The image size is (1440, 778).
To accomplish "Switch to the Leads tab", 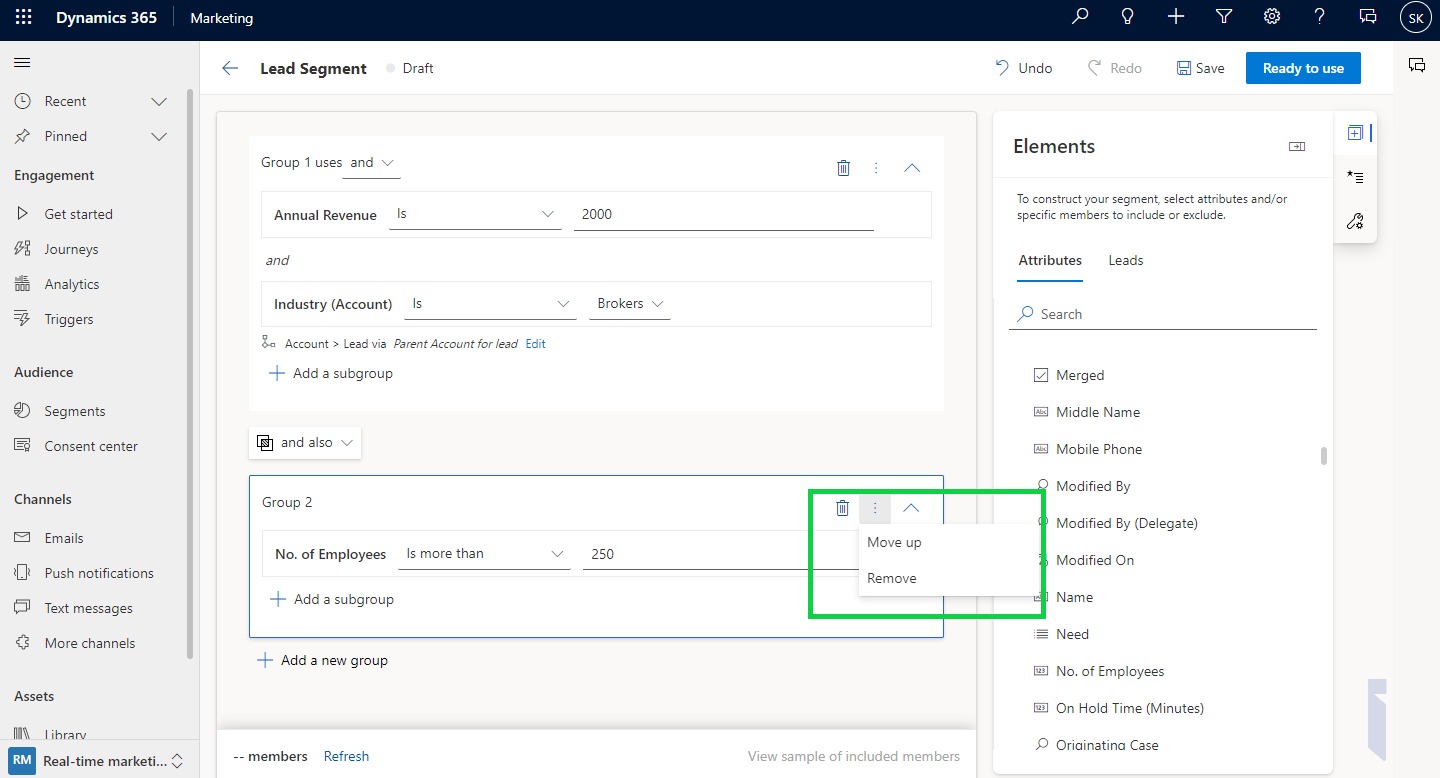I will 1125,260.
